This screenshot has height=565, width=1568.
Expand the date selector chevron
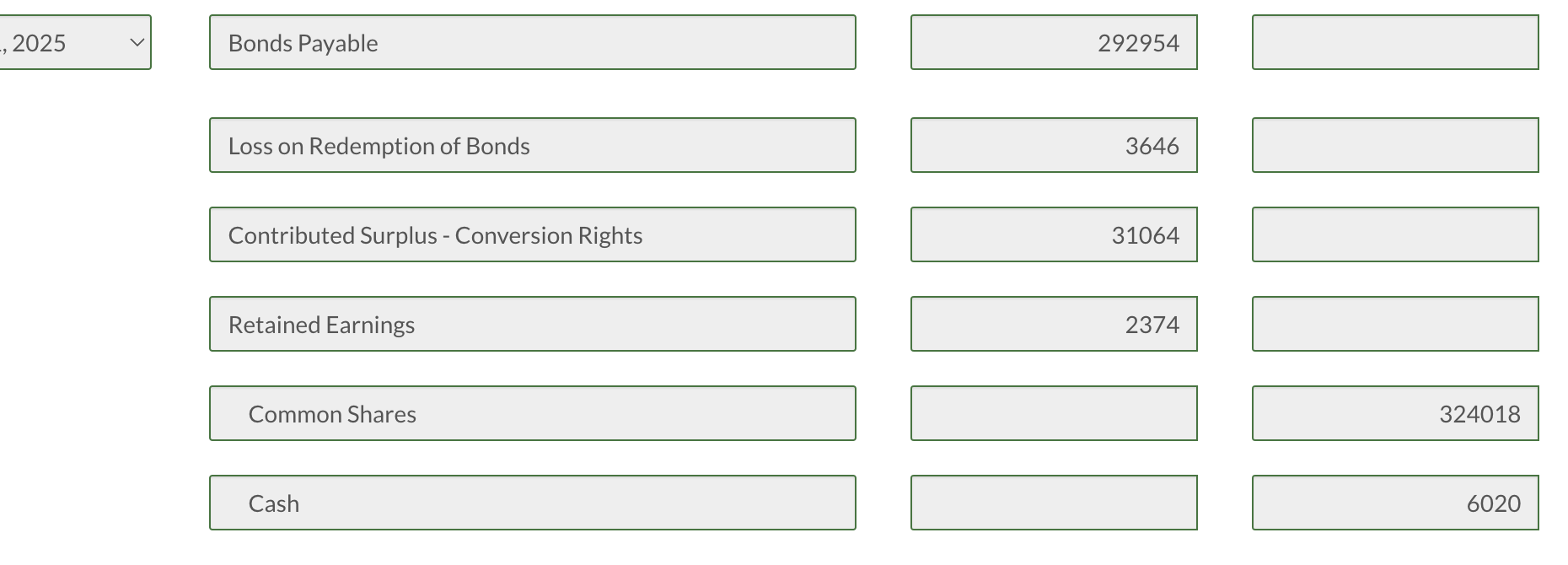[137, 42]
